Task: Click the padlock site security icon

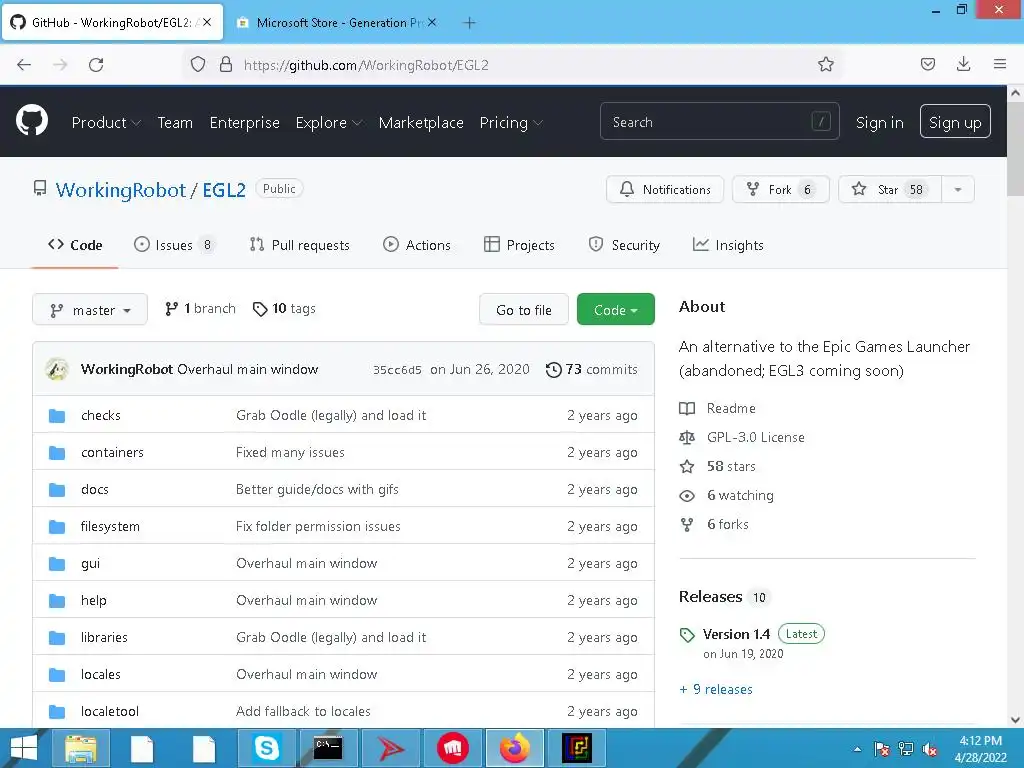Action: tap(226, 64)
